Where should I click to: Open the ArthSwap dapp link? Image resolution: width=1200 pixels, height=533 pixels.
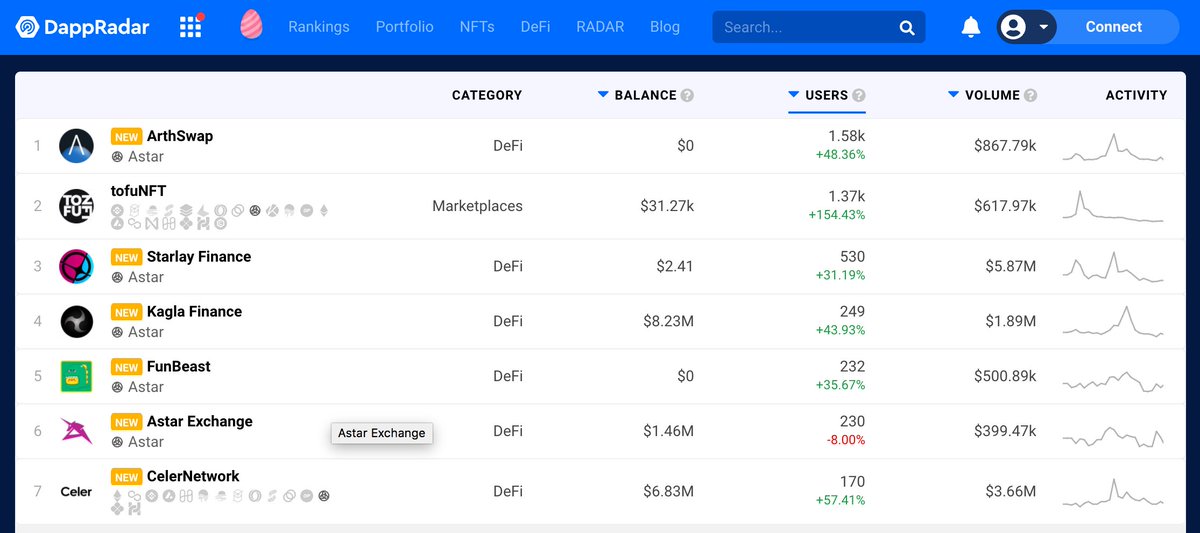click(180, 136)
